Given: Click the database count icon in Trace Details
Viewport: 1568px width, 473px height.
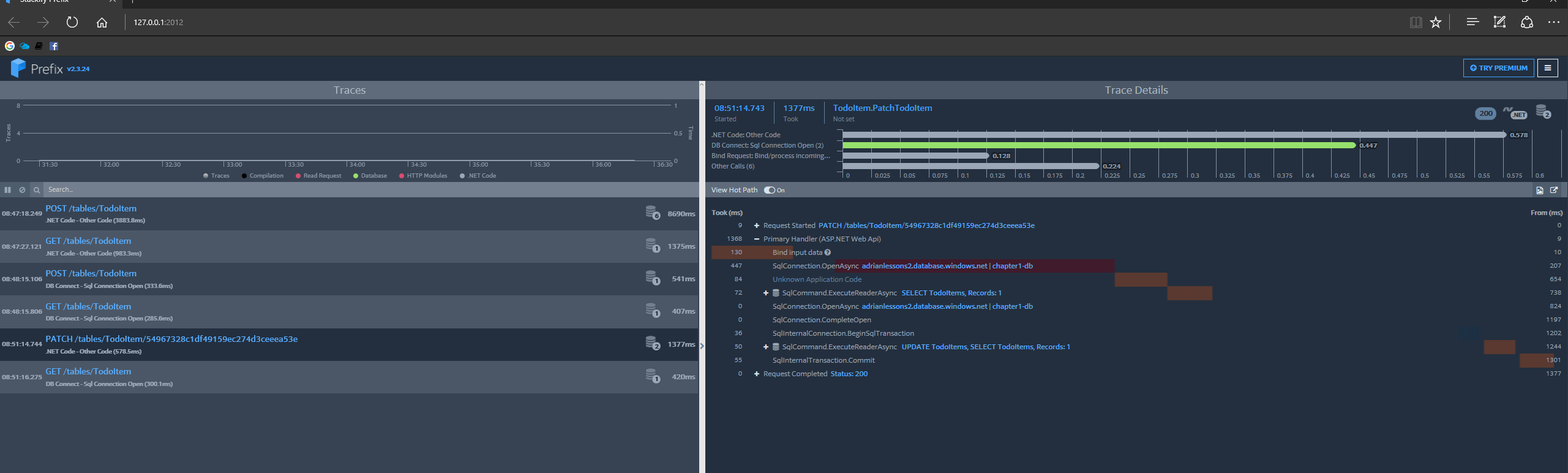Looking at the screenshot, I should tap(1544, 112).
